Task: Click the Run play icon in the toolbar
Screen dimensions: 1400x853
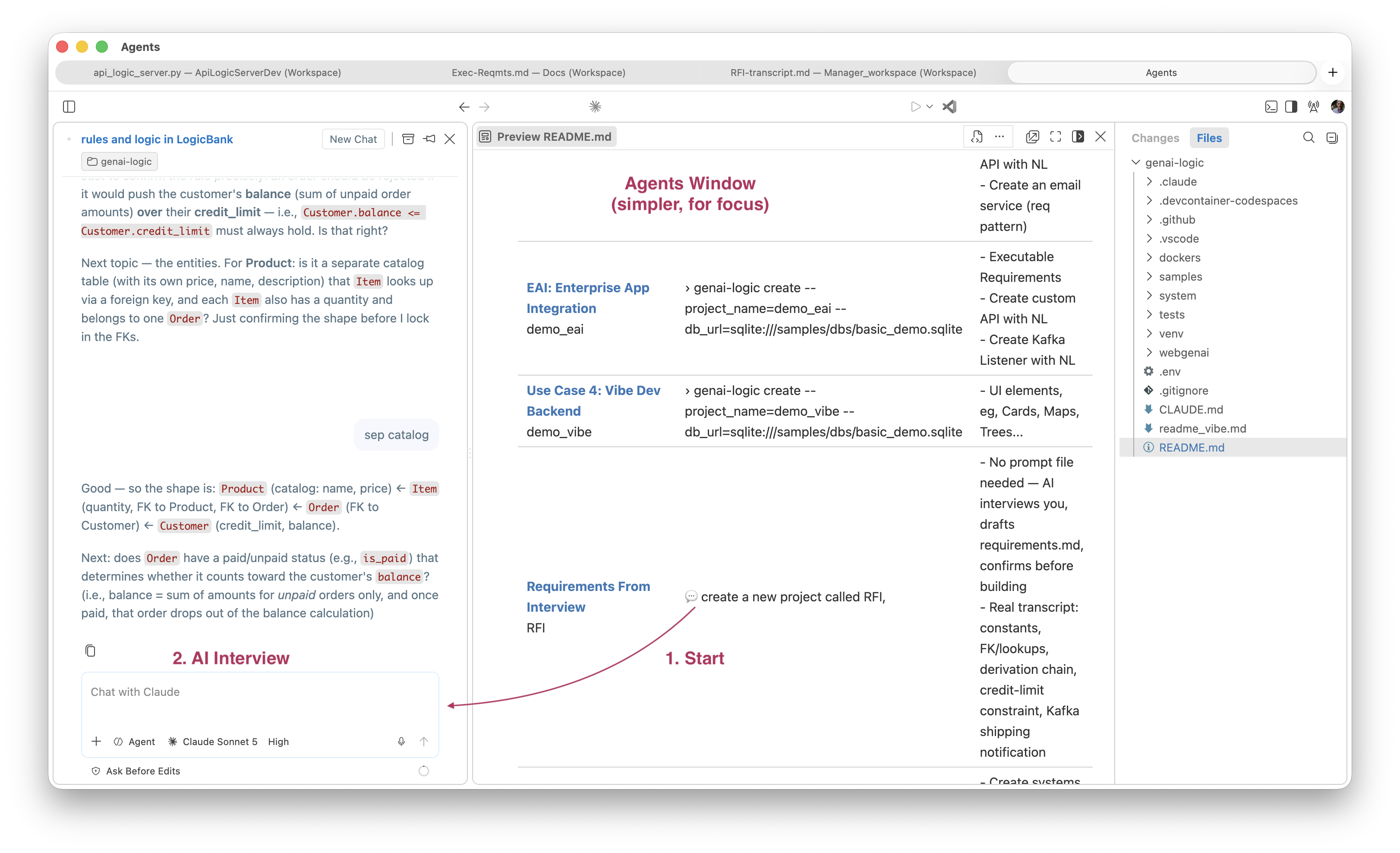Action: [x=915, y=107]
